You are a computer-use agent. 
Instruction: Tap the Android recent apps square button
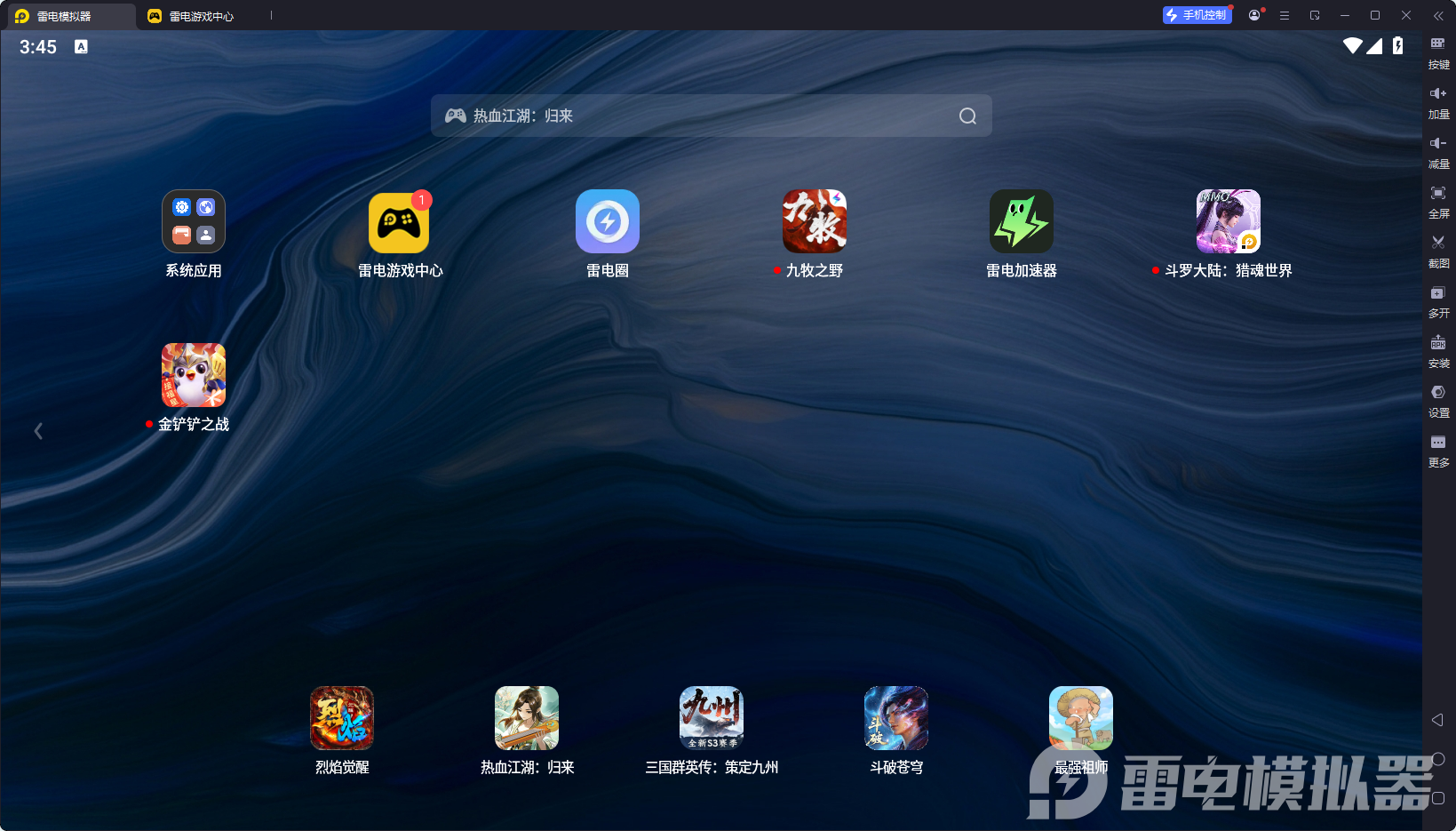tap(1438, 798)
